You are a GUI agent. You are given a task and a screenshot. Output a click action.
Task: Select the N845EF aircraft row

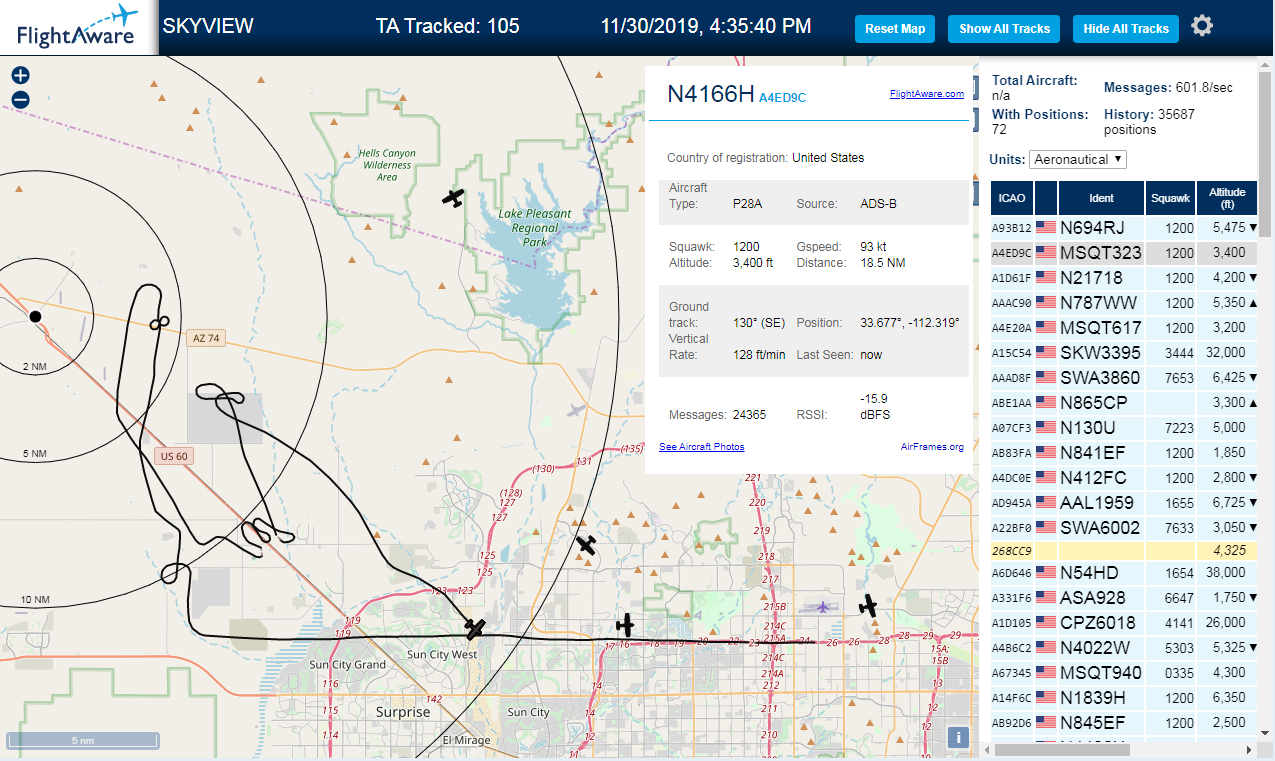(1124, 723)
